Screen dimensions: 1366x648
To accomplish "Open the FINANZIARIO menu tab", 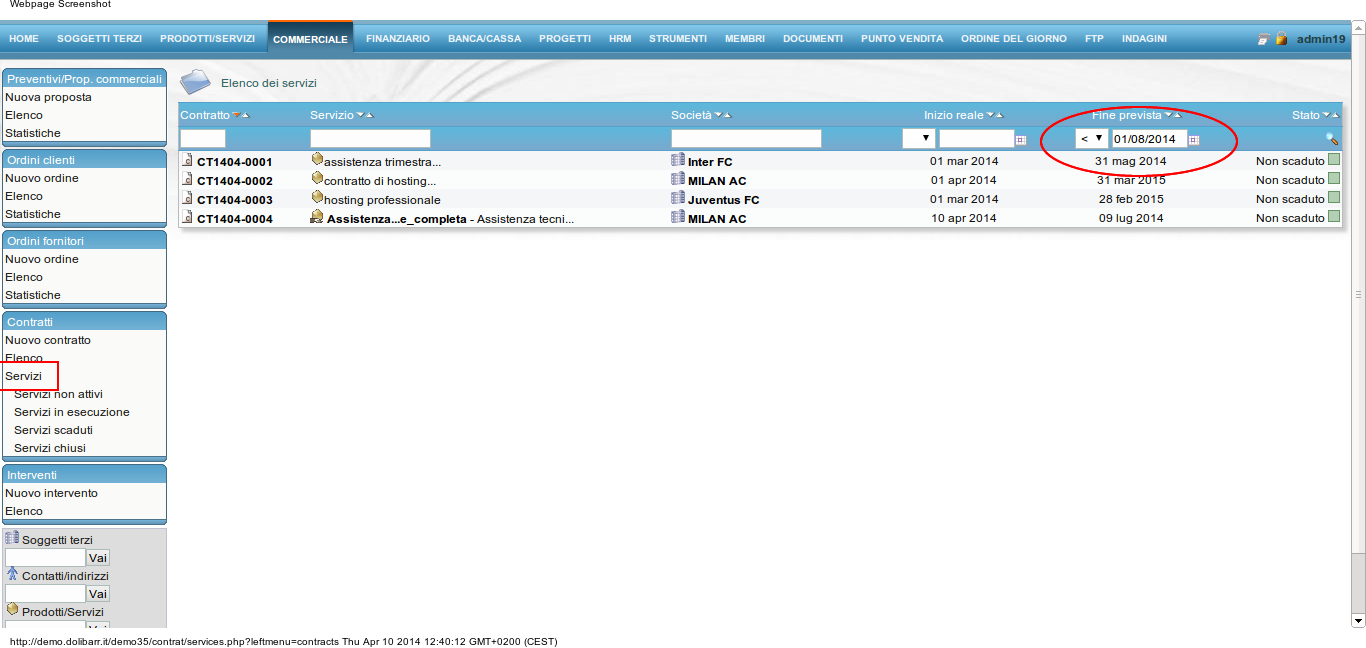I will pos(397,39).
